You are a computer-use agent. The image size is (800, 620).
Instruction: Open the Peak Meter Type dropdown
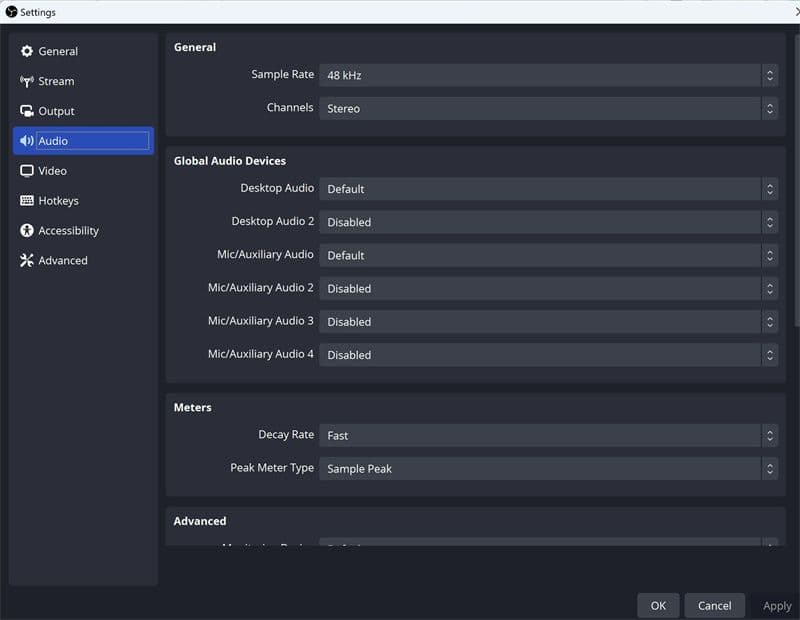tap(547, 468)
